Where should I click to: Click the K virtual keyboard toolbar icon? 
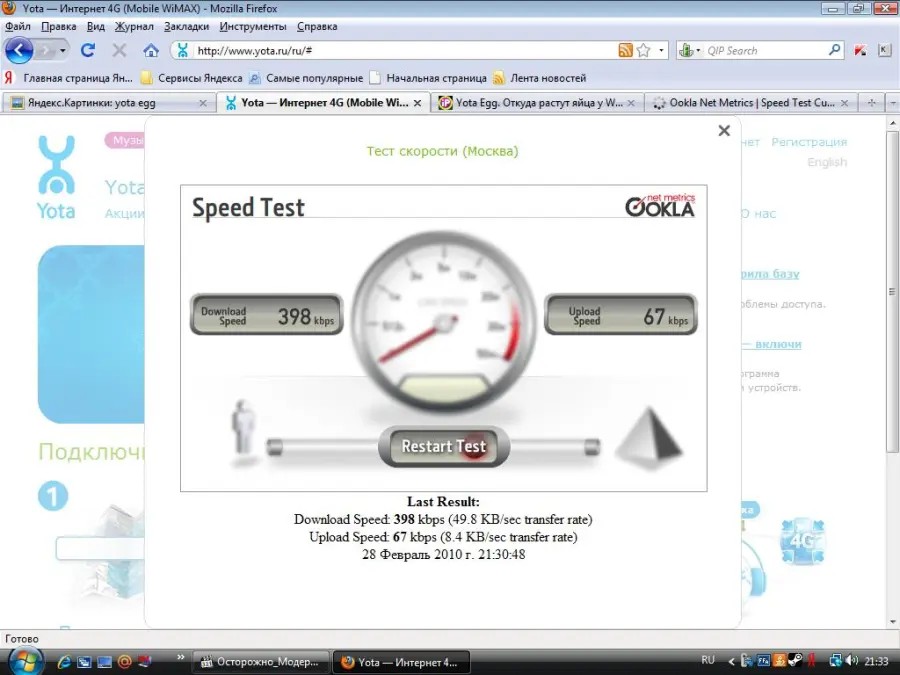point(884,51)
